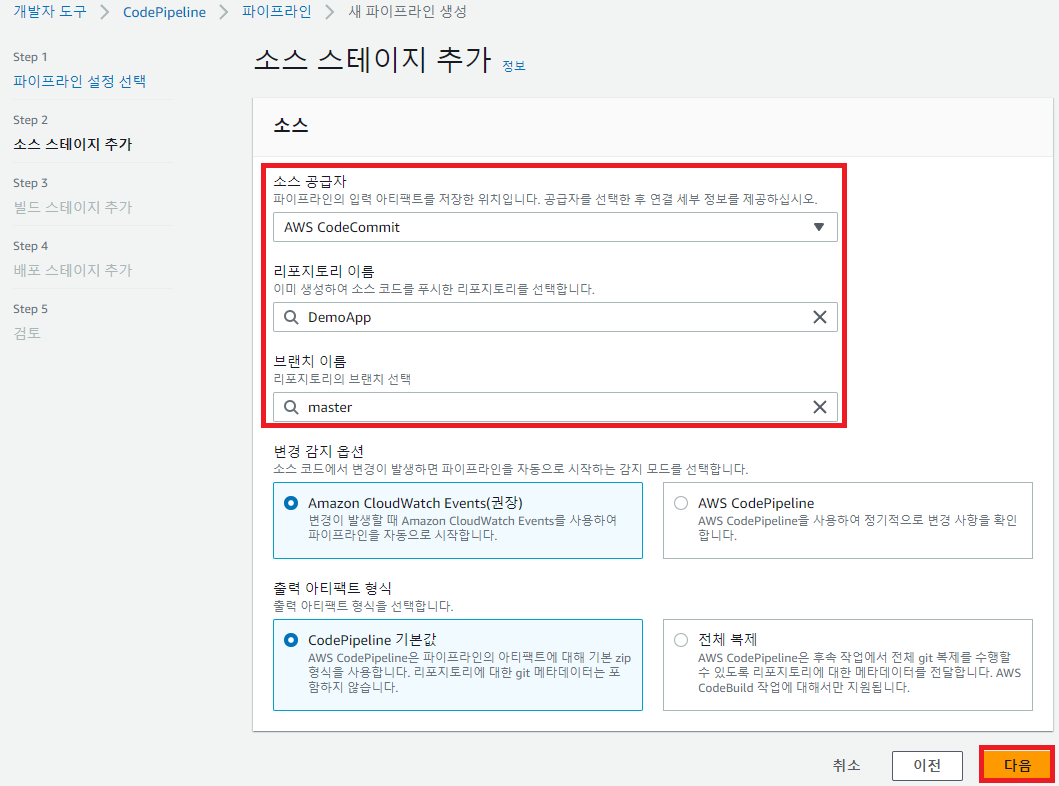Screen dimensions: 1059x786
Task: Click the 리포지토리 이름 label
Action: [324, 271]
